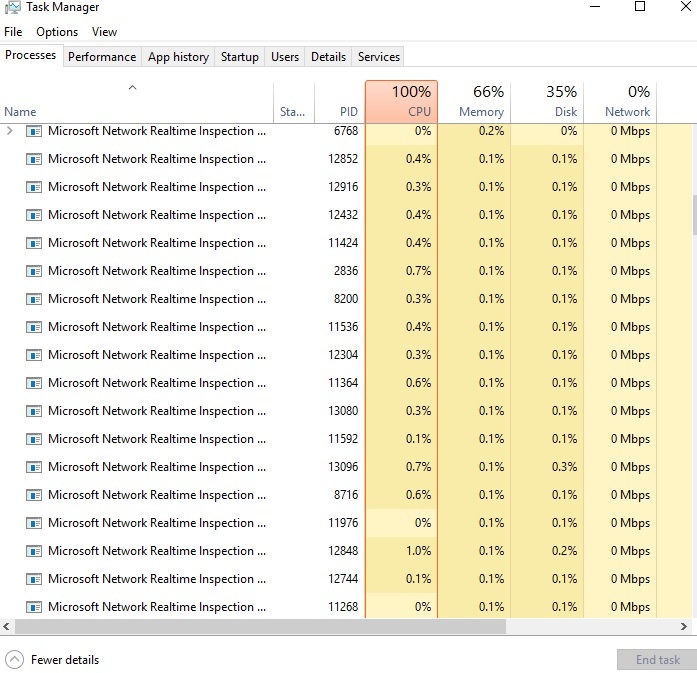Click the process icon for PID 2836

click(x=34, y=271)
